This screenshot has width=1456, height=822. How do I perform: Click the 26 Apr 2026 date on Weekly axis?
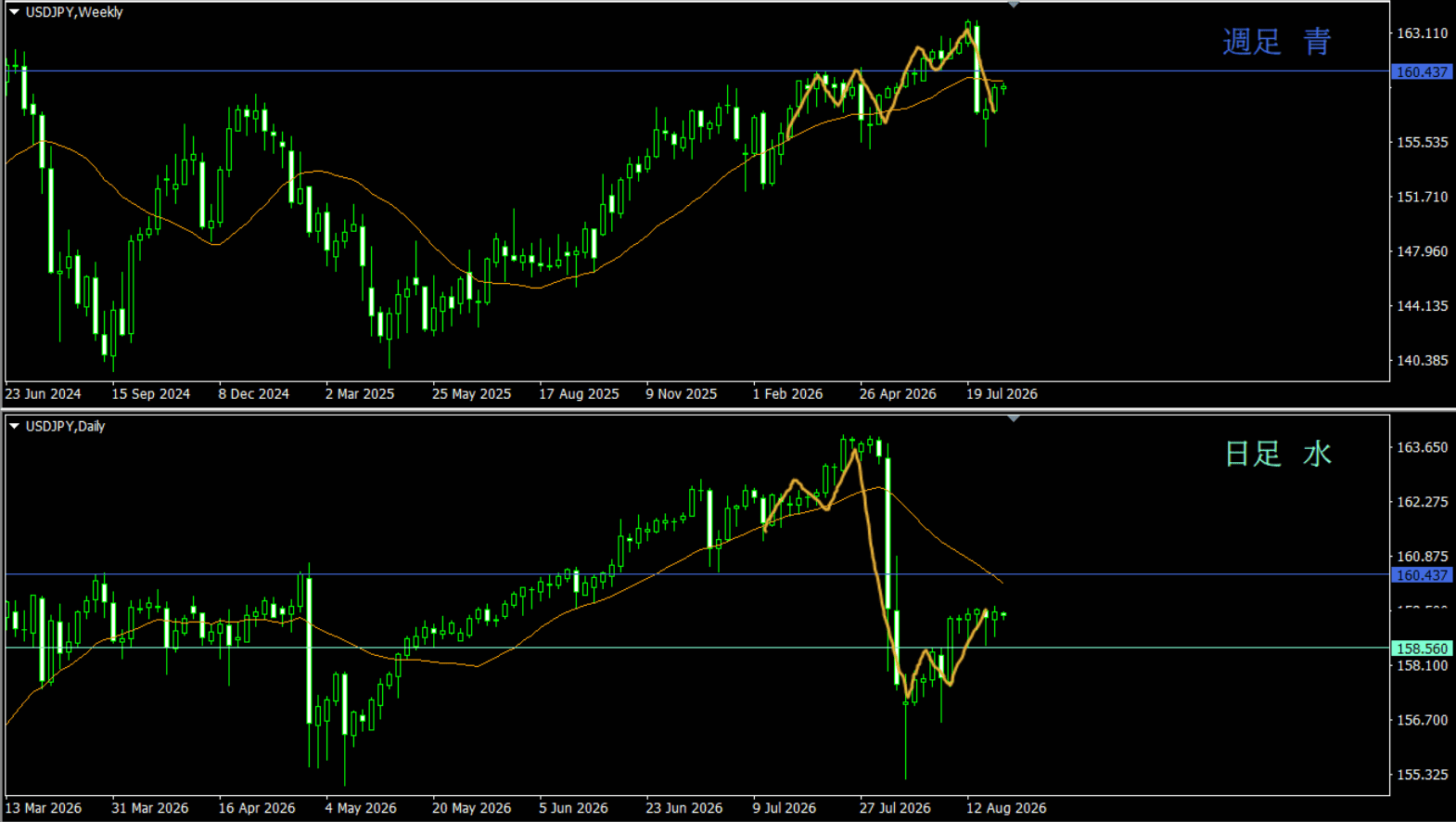(x=898, y=393)
